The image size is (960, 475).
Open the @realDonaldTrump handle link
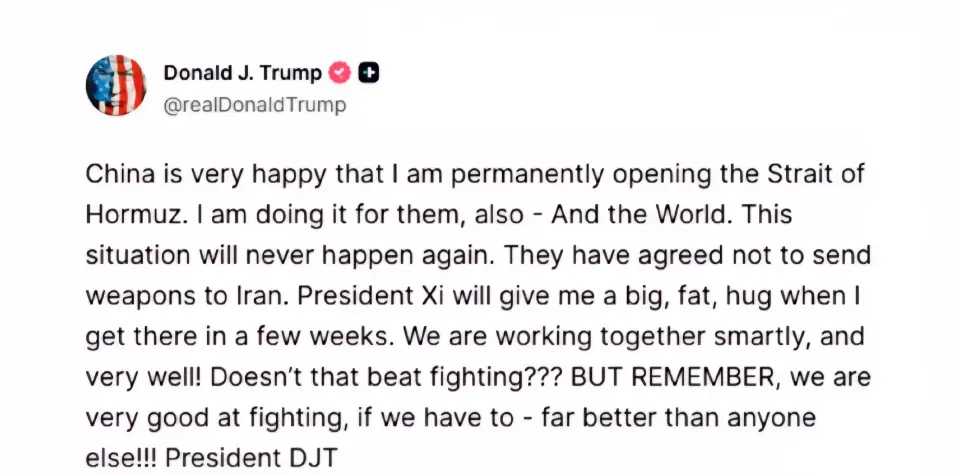click(254, 104)
